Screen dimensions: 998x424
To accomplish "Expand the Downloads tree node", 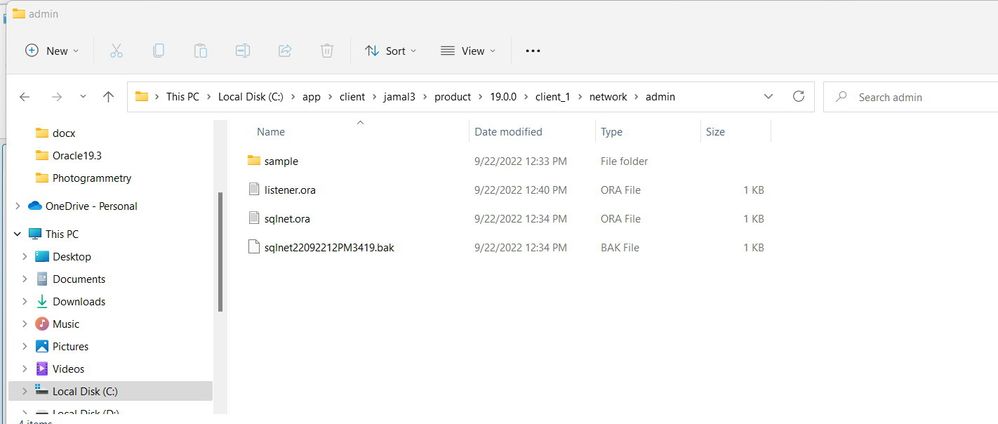I will (24, 302).
